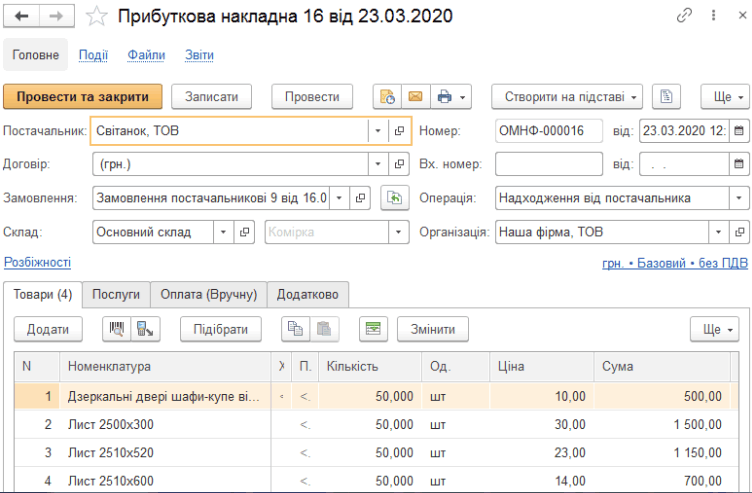The width and height of the screenshot is (752, 493).
Task: Go forward with the right arrow button
Action: pos(57,16)
